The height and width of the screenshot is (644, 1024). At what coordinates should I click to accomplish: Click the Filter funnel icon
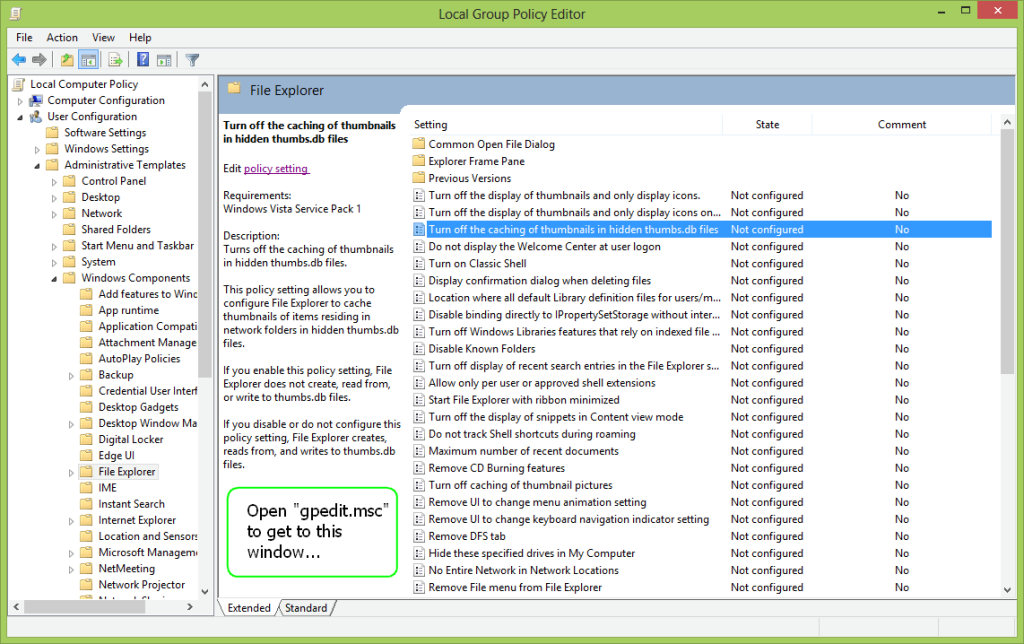click(x=192, y=60)
